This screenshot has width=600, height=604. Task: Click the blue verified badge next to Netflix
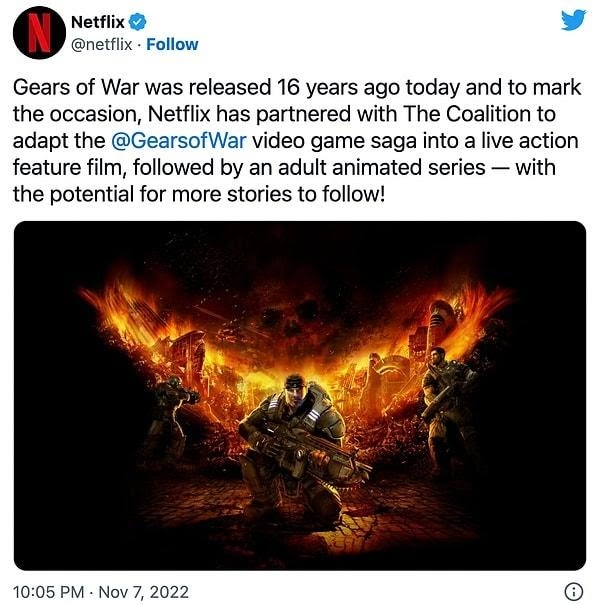(x=137, y=22)
